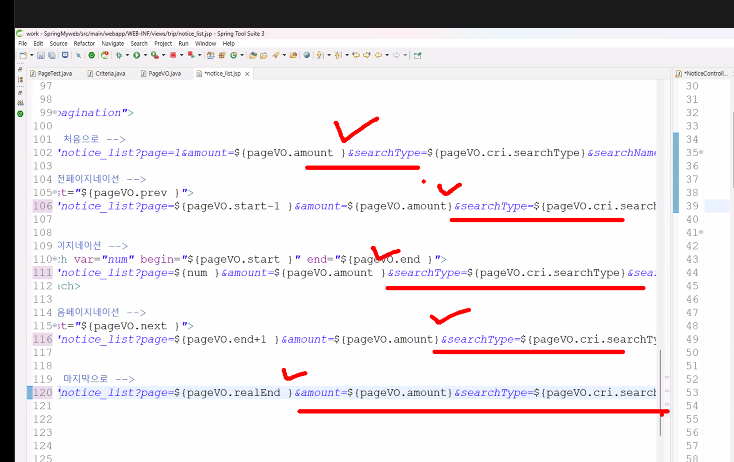Open the terminal/console toolbar icon

click(65, 55)
